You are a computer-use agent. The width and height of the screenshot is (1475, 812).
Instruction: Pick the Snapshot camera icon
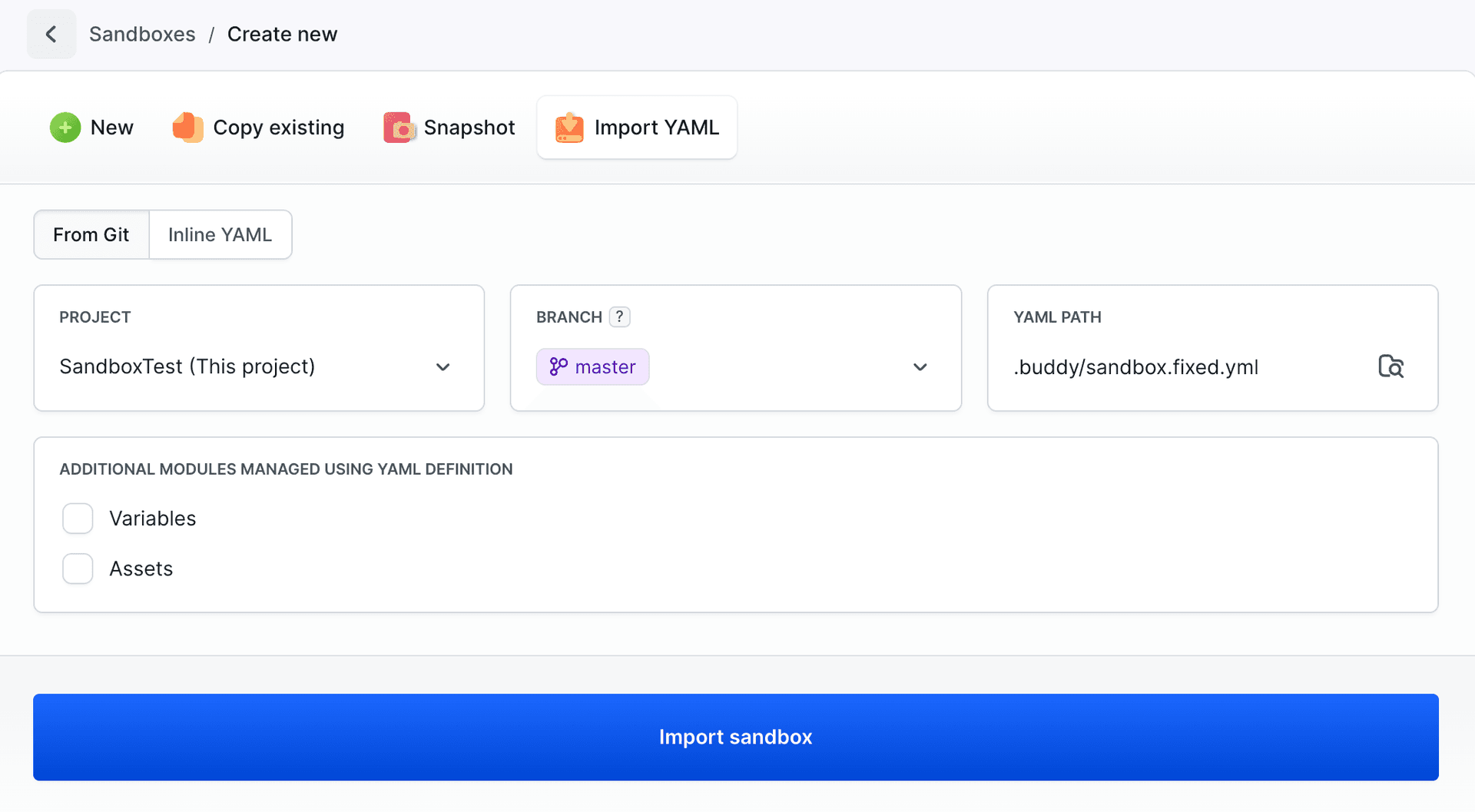399,128
